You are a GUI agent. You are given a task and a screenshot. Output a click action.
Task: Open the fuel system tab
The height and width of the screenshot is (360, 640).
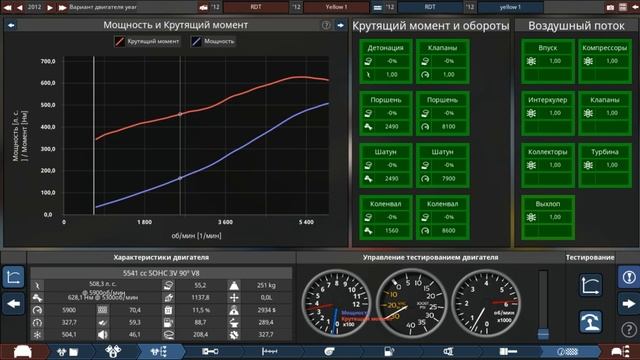pos(389,351)
